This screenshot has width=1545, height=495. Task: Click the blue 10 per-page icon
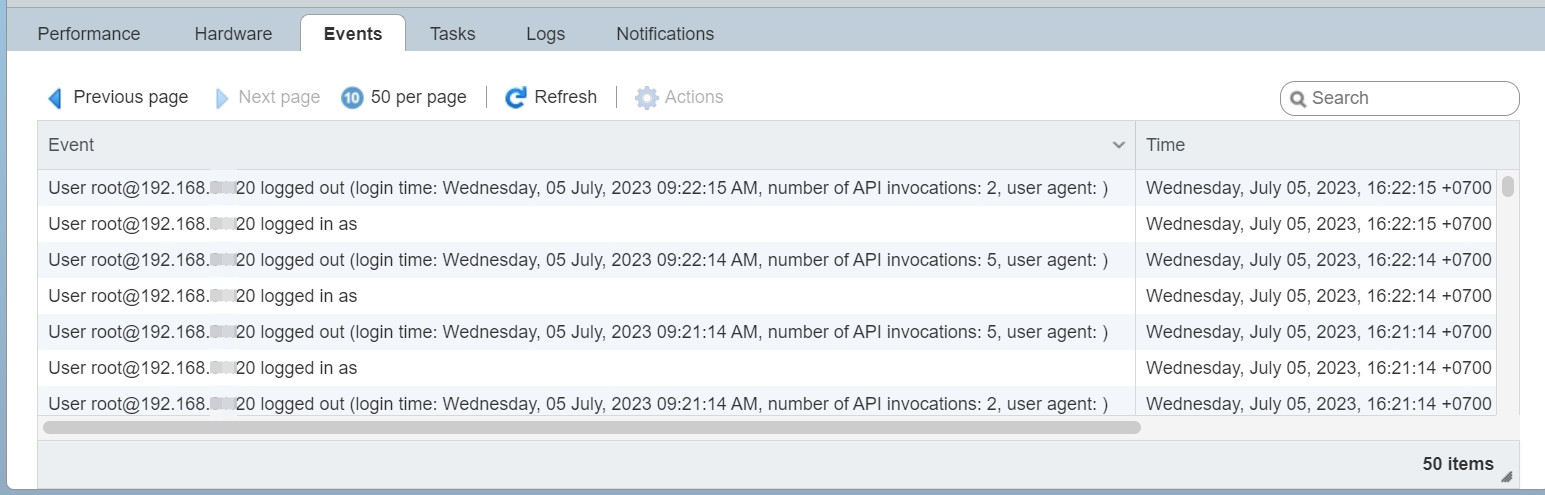tap(352, 98)
